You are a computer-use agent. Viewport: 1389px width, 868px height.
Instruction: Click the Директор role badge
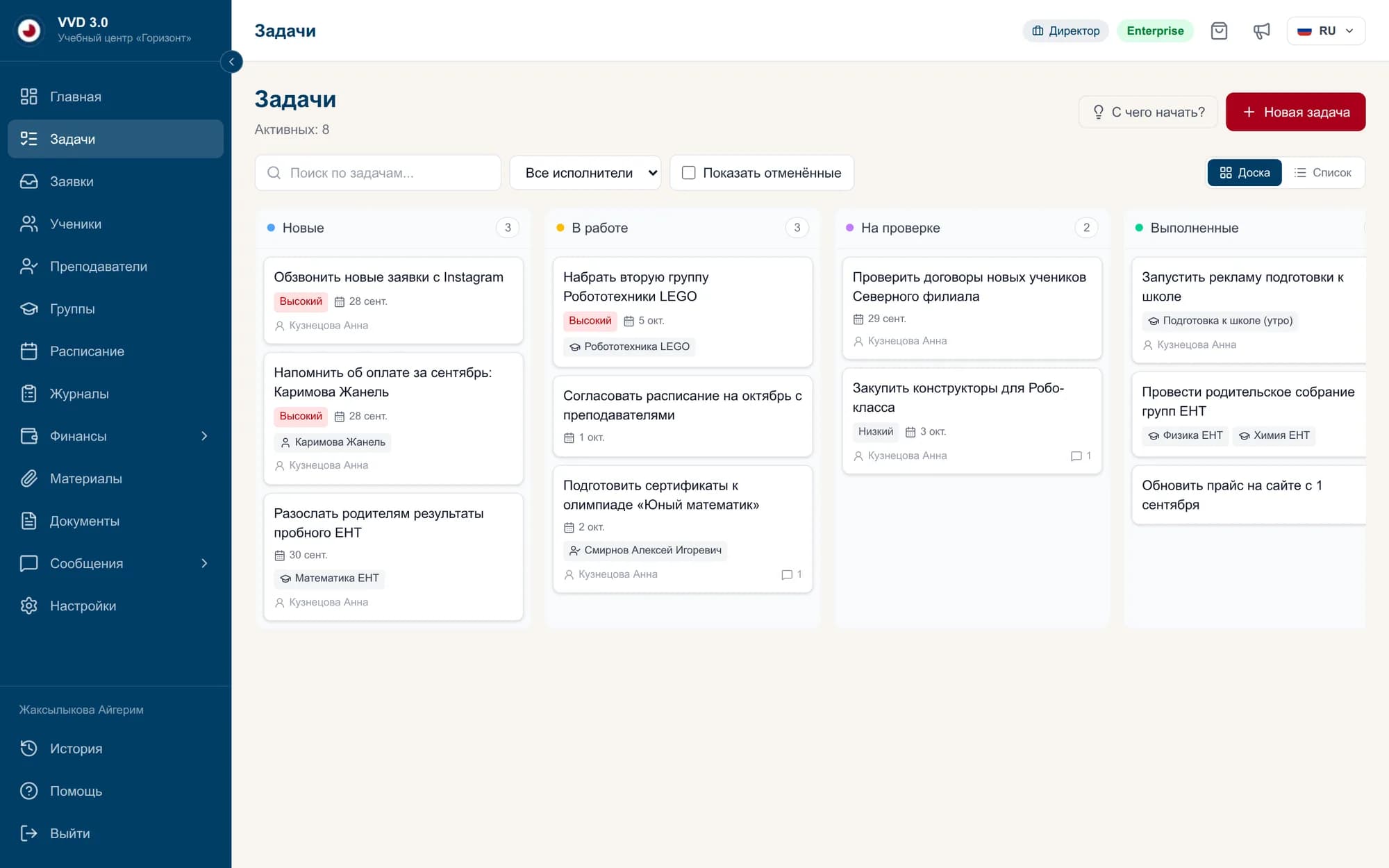pos(1065,31)
